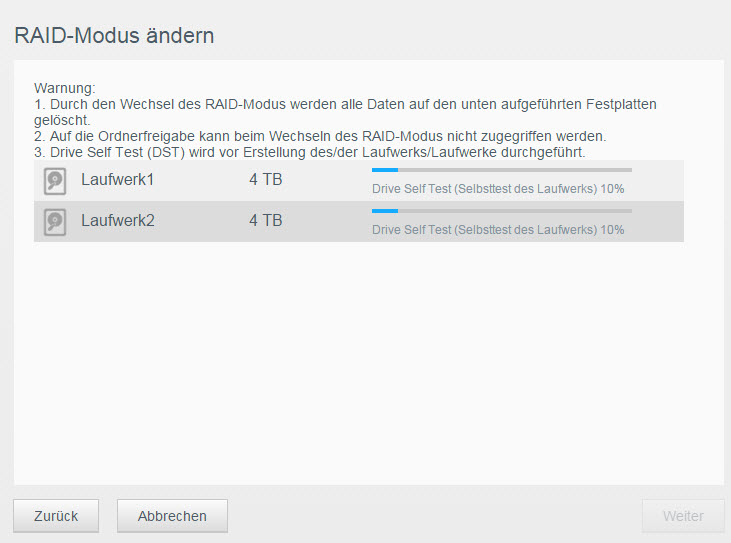The width and height of the screenshot is (731, 543).
Task: Click the 4 TB capacity of Laufwerk2
Action: (266, 220)
